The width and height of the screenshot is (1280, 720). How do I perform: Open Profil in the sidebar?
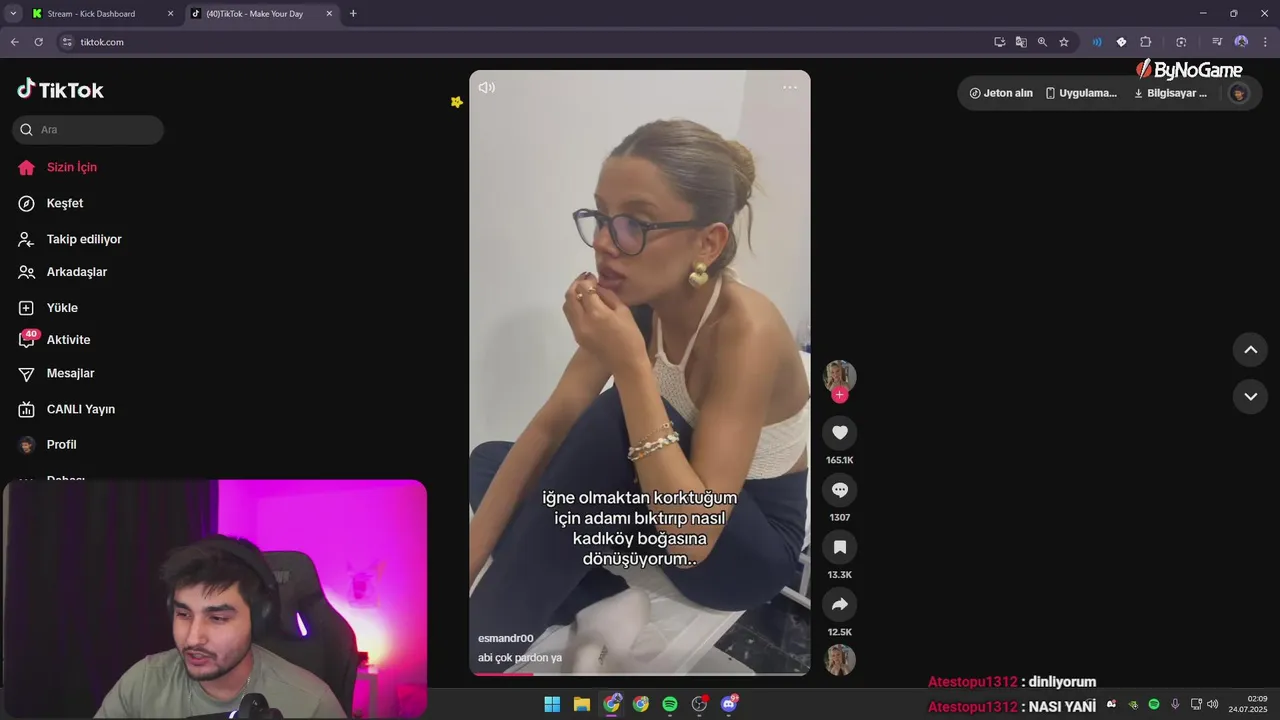pyautogui.click(x=47, y=444)
